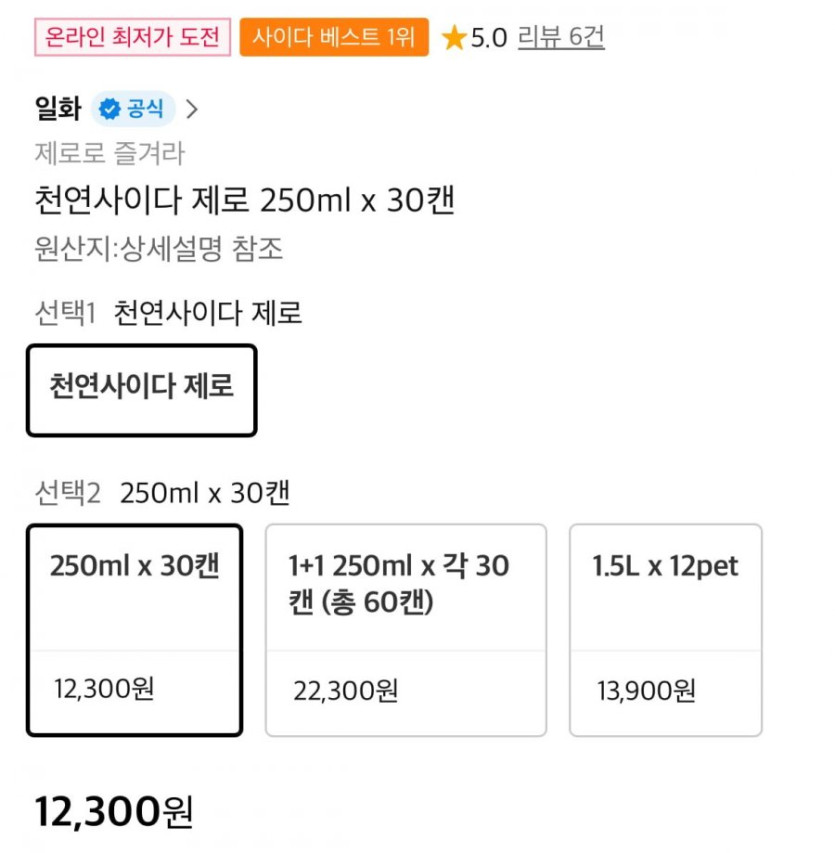The width and height of the screenshot is (835, 853).
Task: Click the blue verified checkmark icon
Action: pos(109,109)
